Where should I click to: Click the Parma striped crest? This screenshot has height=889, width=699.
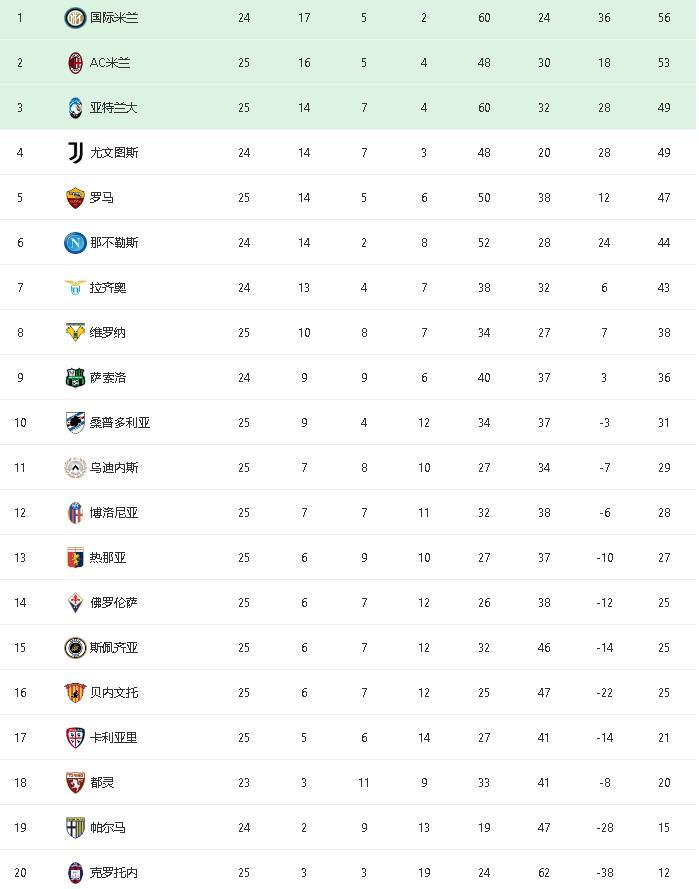75,828
